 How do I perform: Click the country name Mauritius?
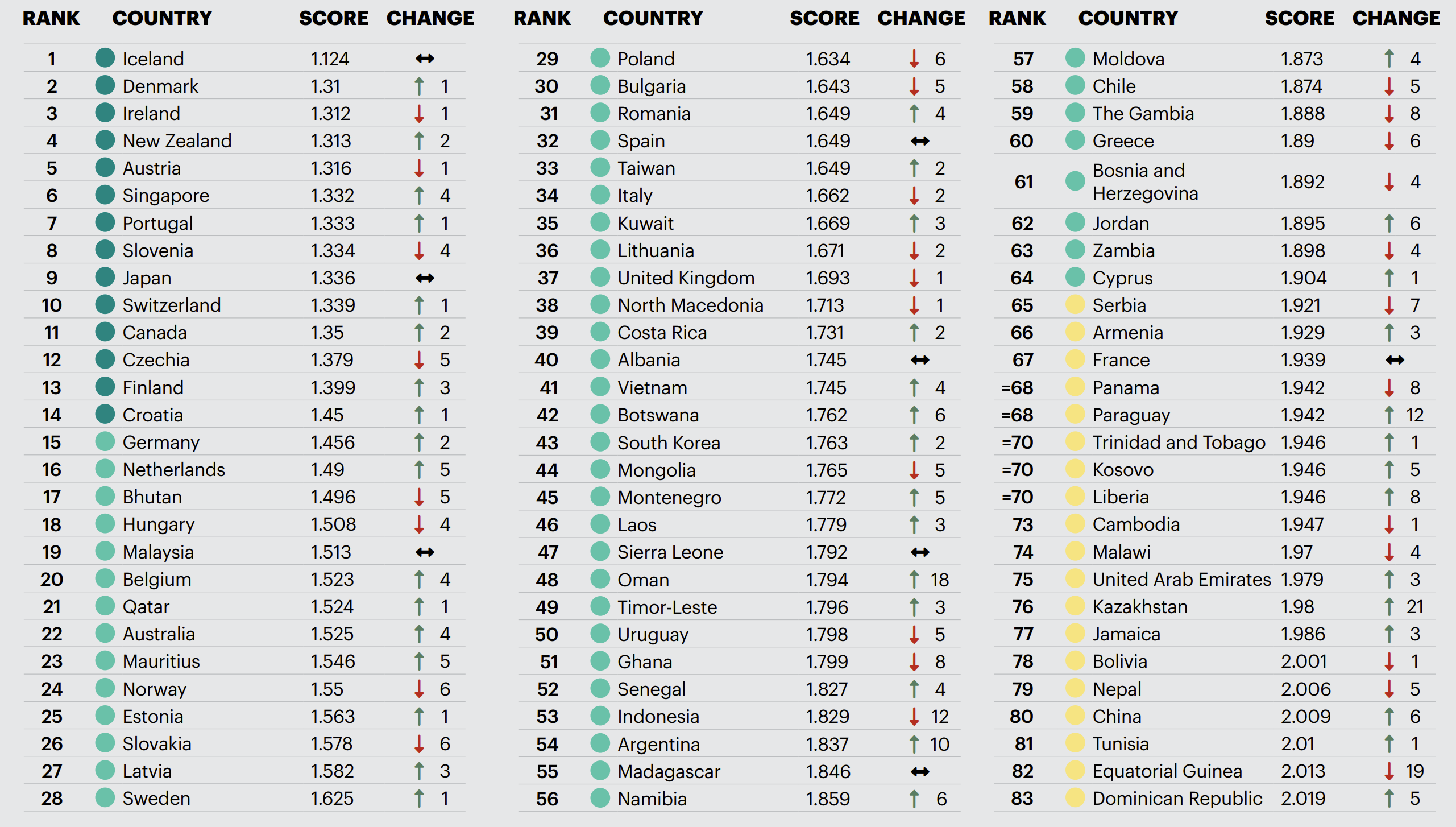tap(161, 661)
